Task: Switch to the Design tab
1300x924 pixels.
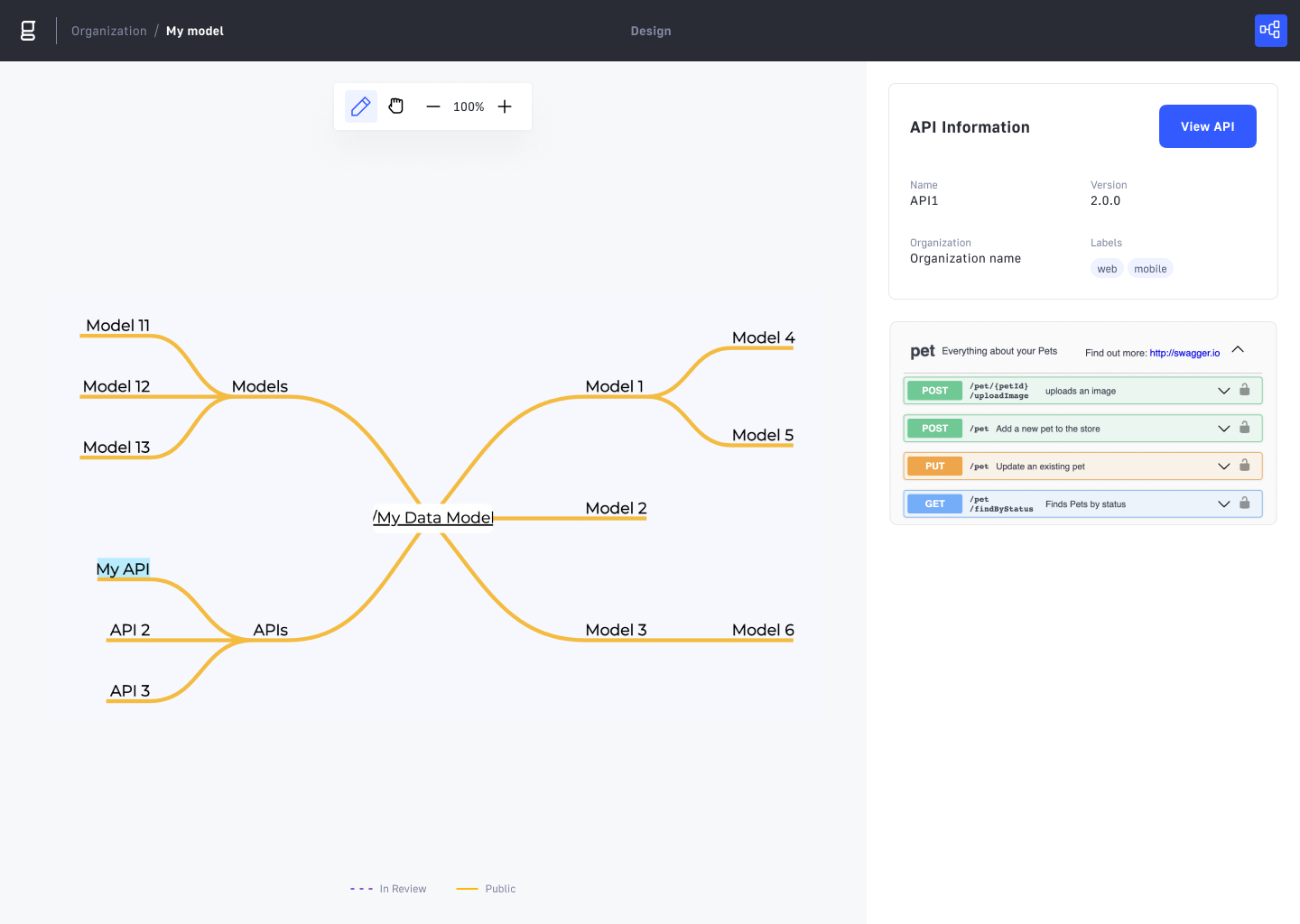Action: point(651,30)
